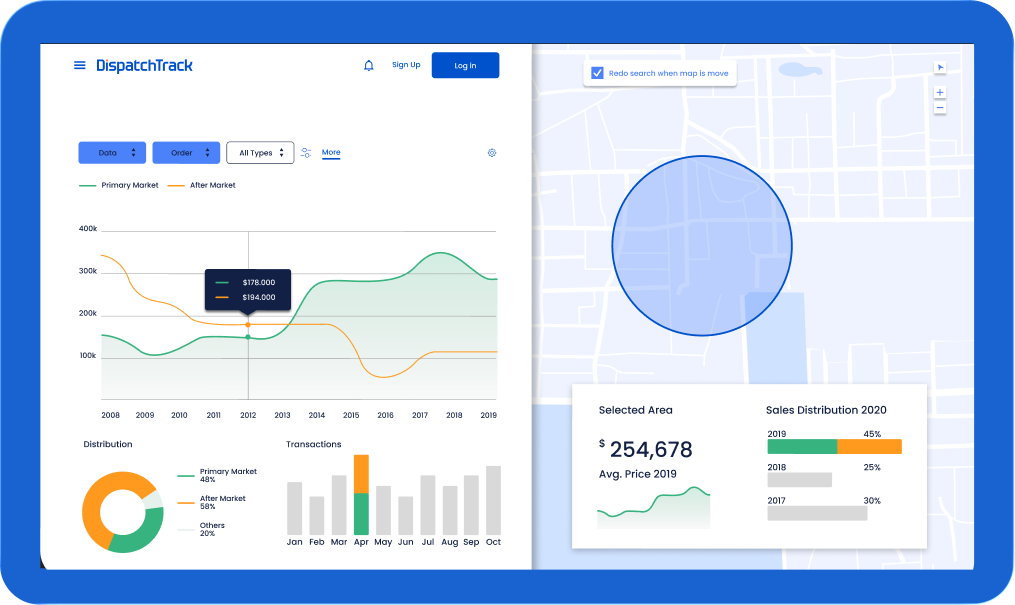Viewport: 1015px width, 605px height.
Task: Expand the Order dropdown
Action: click(x=186, y=153)
